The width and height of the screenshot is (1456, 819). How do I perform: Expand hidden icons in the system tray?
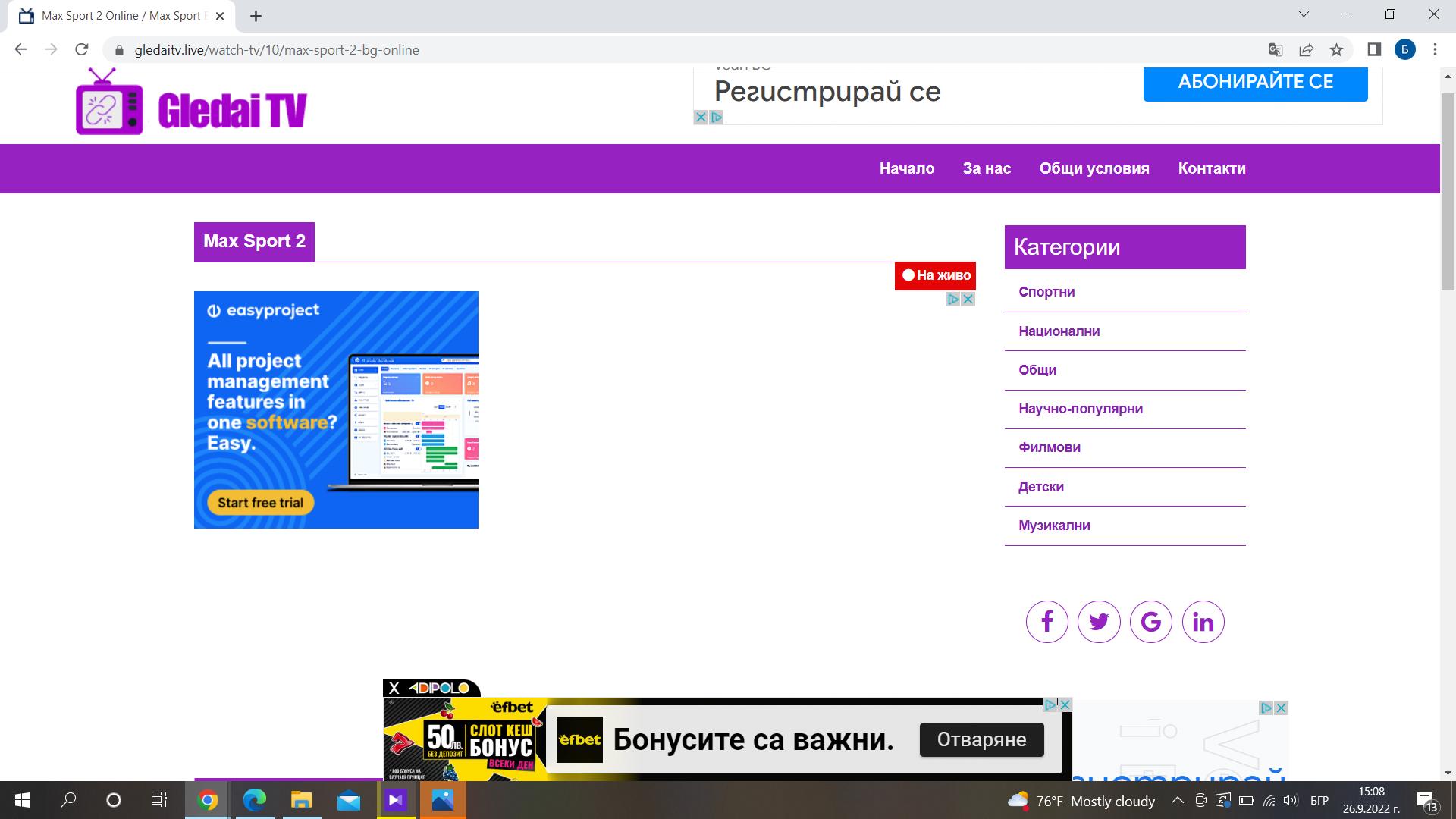1178,800
